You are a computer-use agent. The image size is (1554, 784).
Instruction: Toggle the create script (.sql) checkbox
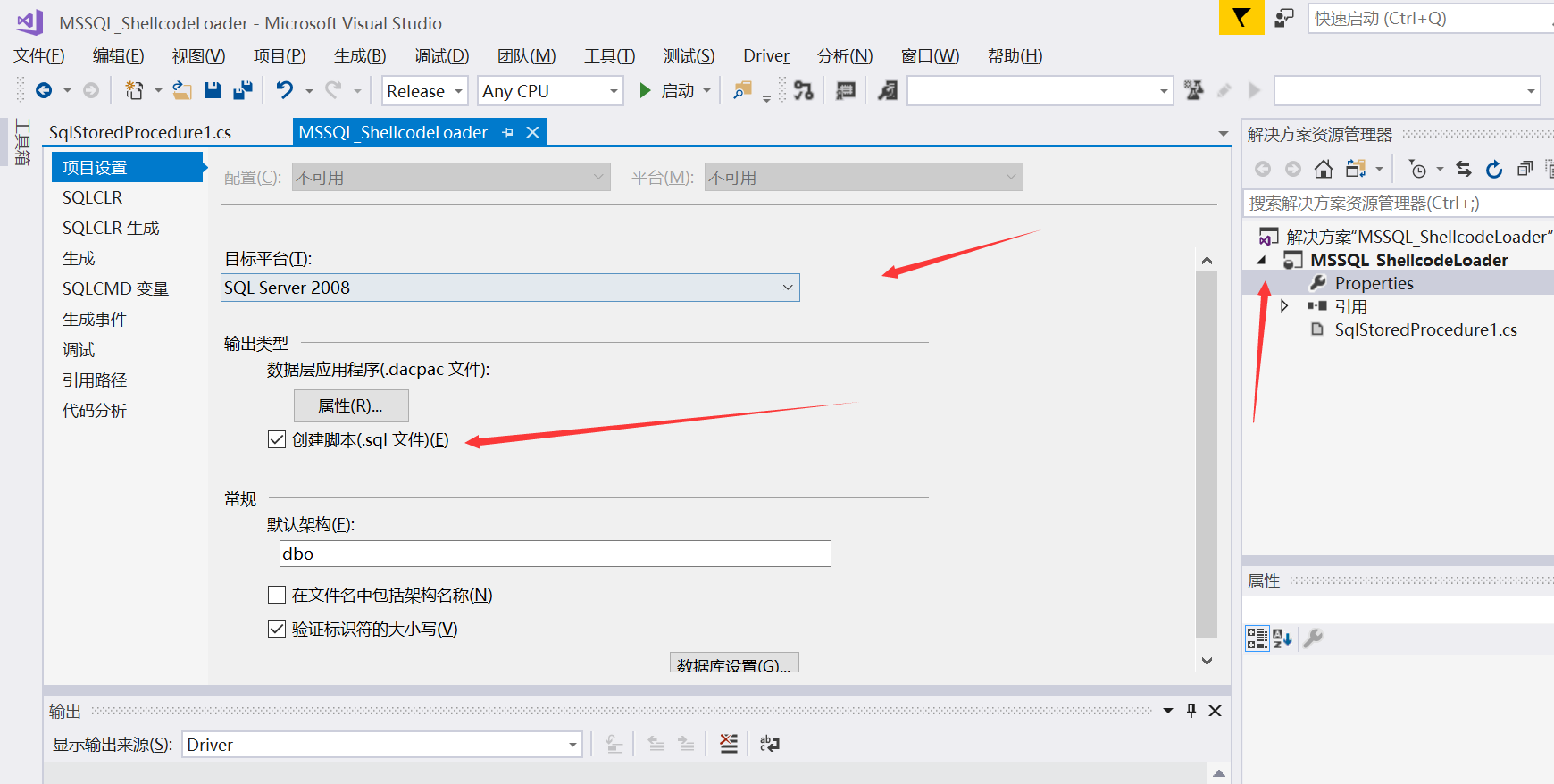[277, 439]
